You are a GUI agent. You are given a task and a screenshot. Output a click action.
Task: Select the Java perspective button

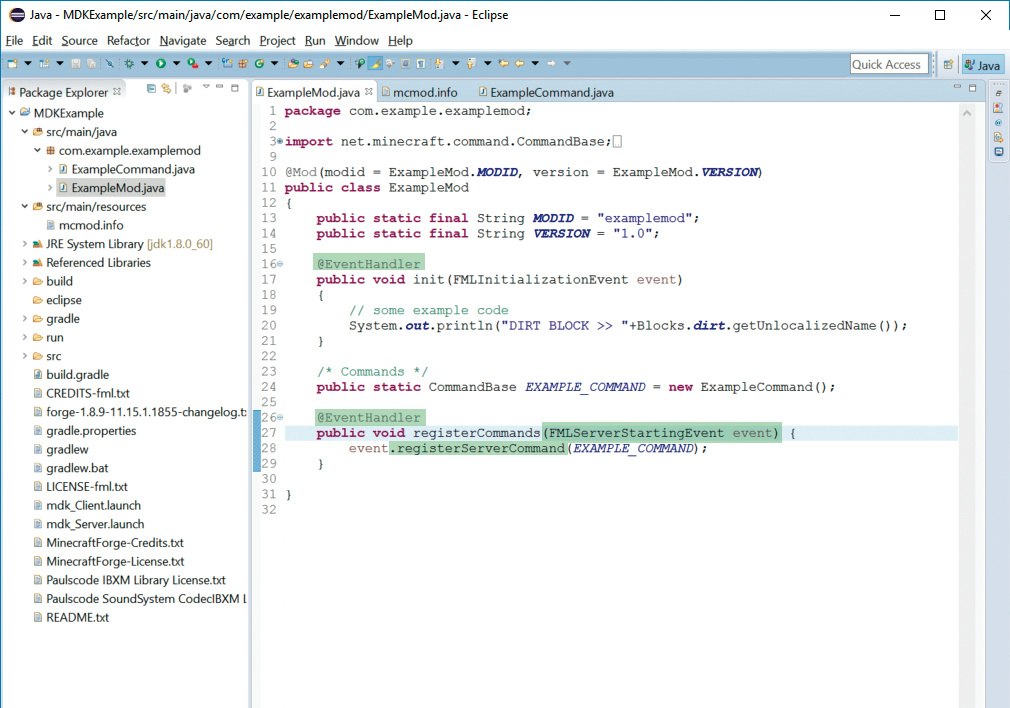point(981,65)
